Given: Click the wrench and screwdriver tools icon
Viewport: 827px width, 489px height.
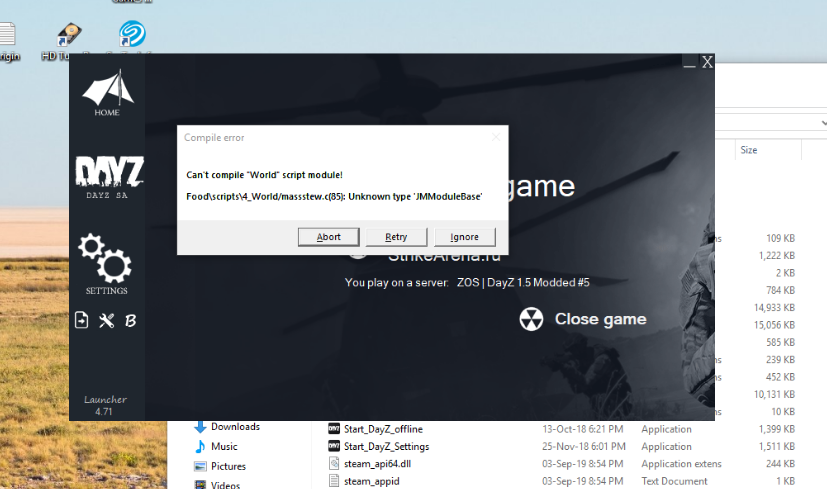Looking at the screenshot, I should click(106, 320).
